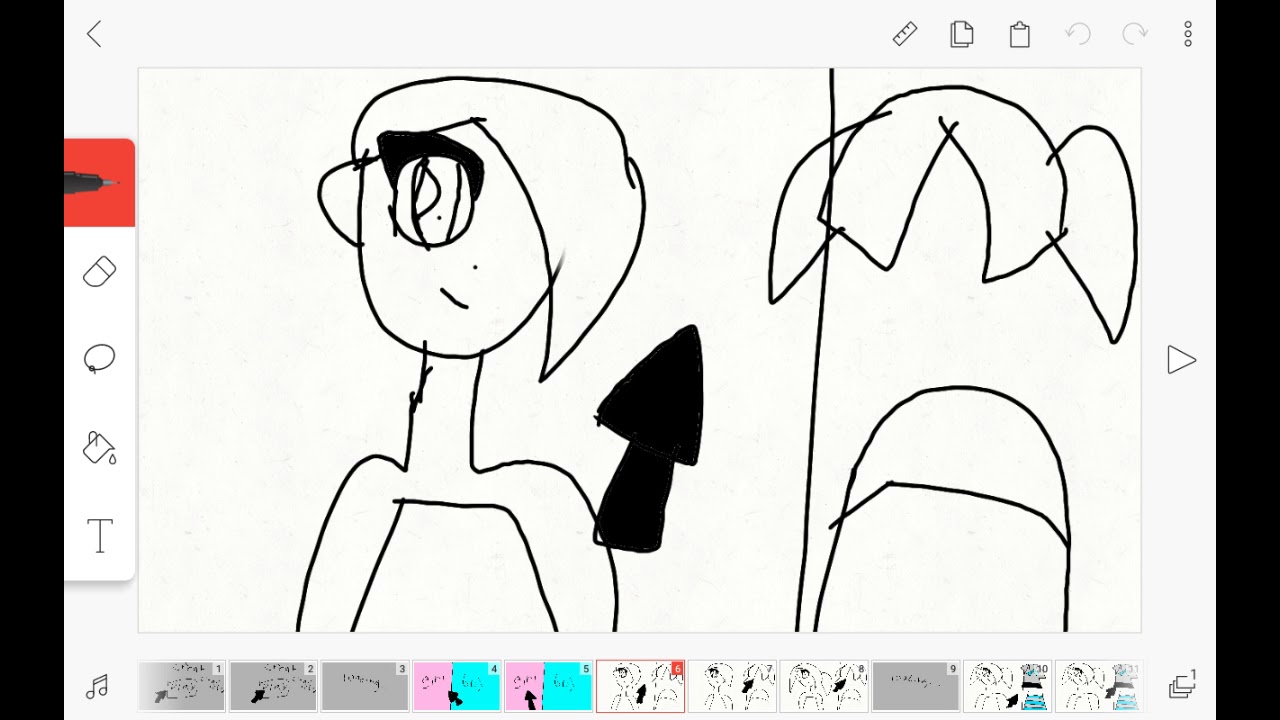This screenshot has height=720, width=1280.
Task: Redo the last undone stroke
Action: [1135, 34]
